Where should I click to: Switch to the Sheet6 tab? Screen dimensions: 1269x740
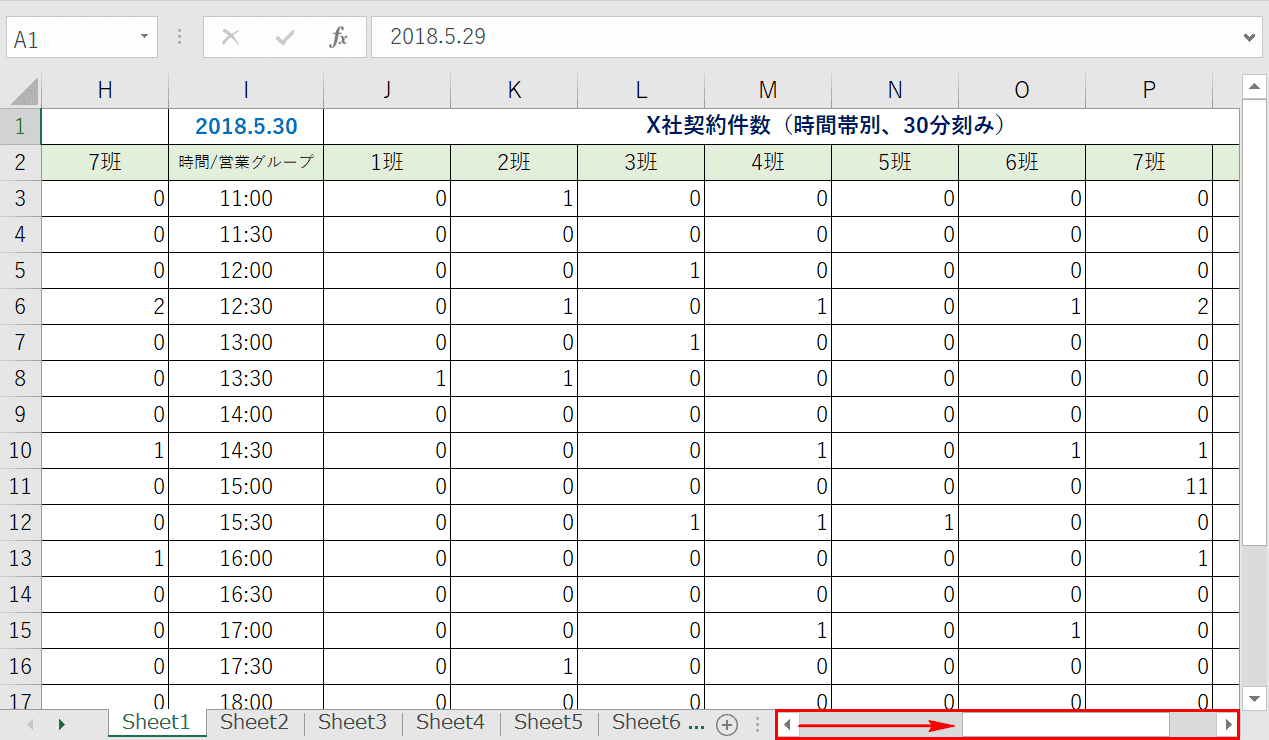[646, 722]
